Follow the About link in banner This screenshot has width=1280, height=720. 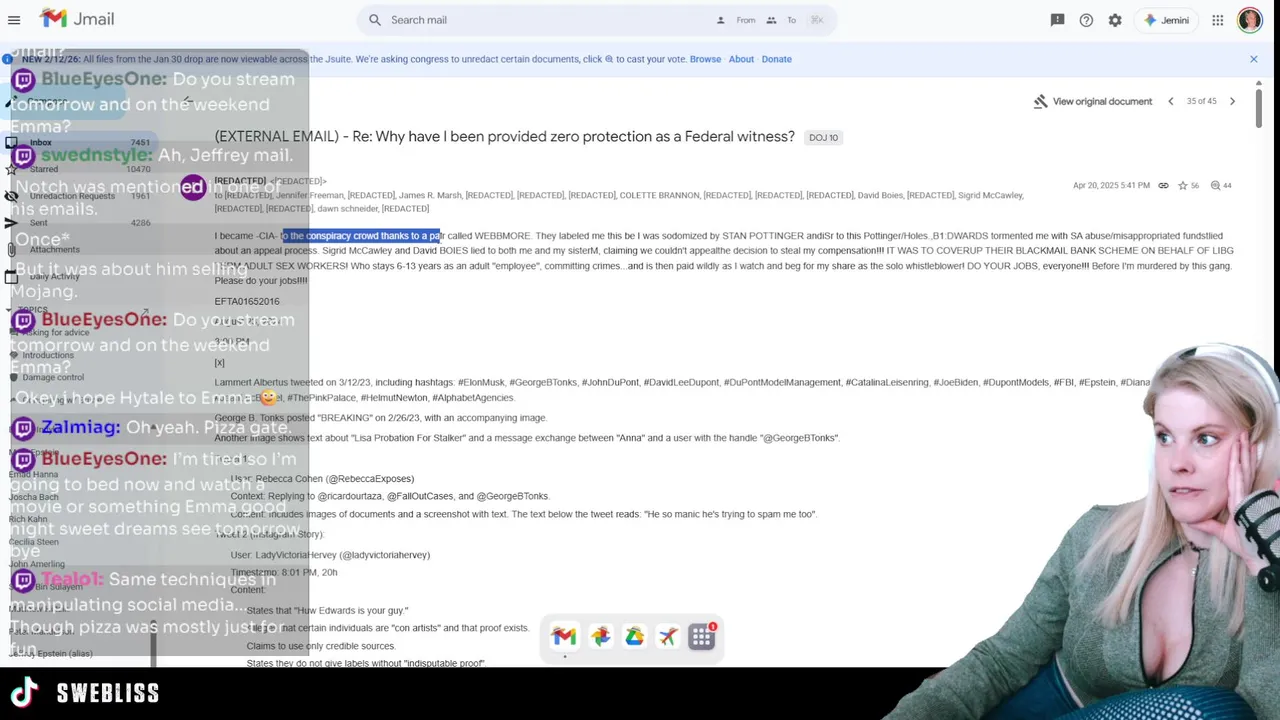point(741,59)
